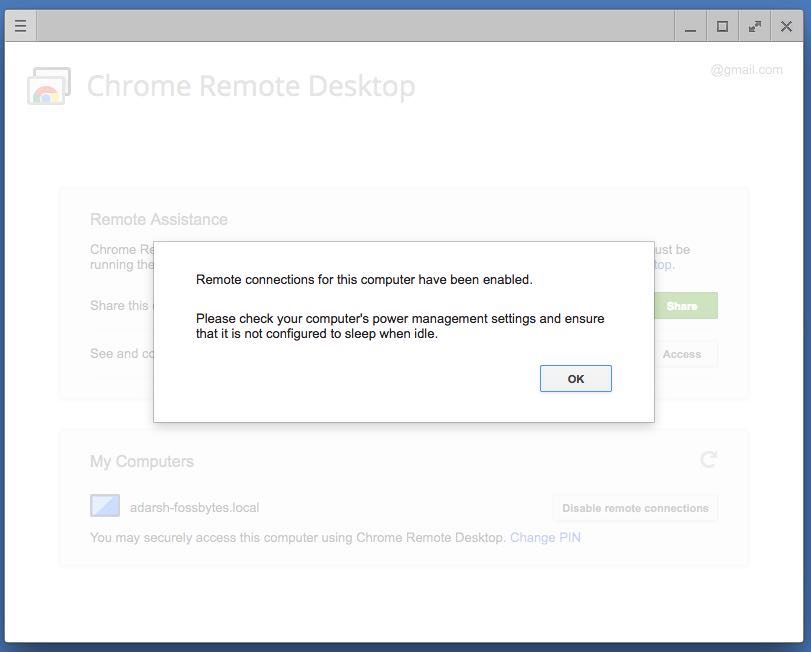This screenshot has width=811, height=652.
Task: Click the adarsh-fossbytes.local host name
Action: click(194, 508)
